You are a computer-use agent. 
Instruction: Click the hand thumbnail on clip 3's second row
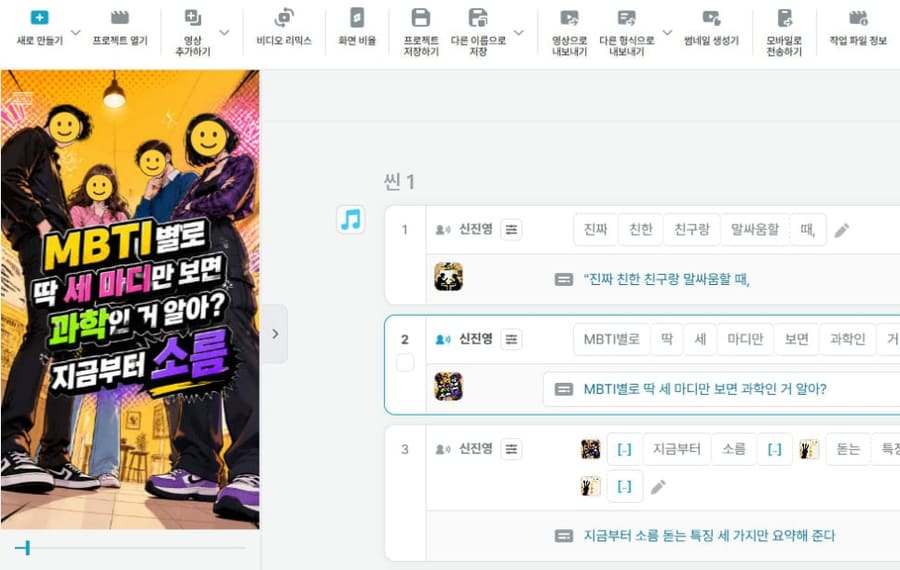pyautogui.click(x=590, y=487)
